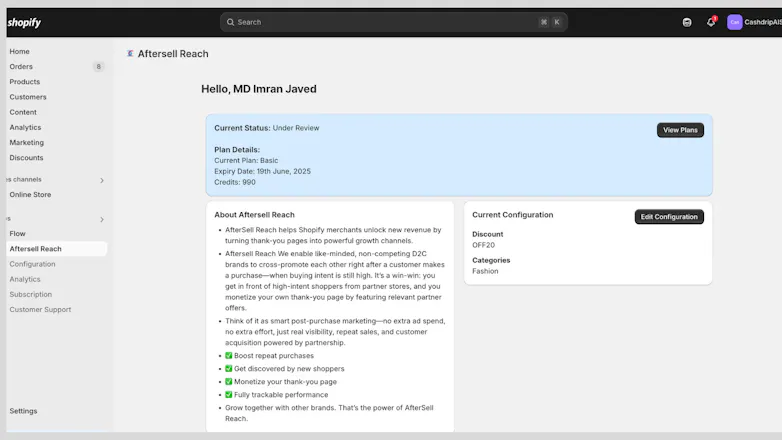
Task: Open Configuration under Aftersell Reach
Action: (x=32, y=264)
